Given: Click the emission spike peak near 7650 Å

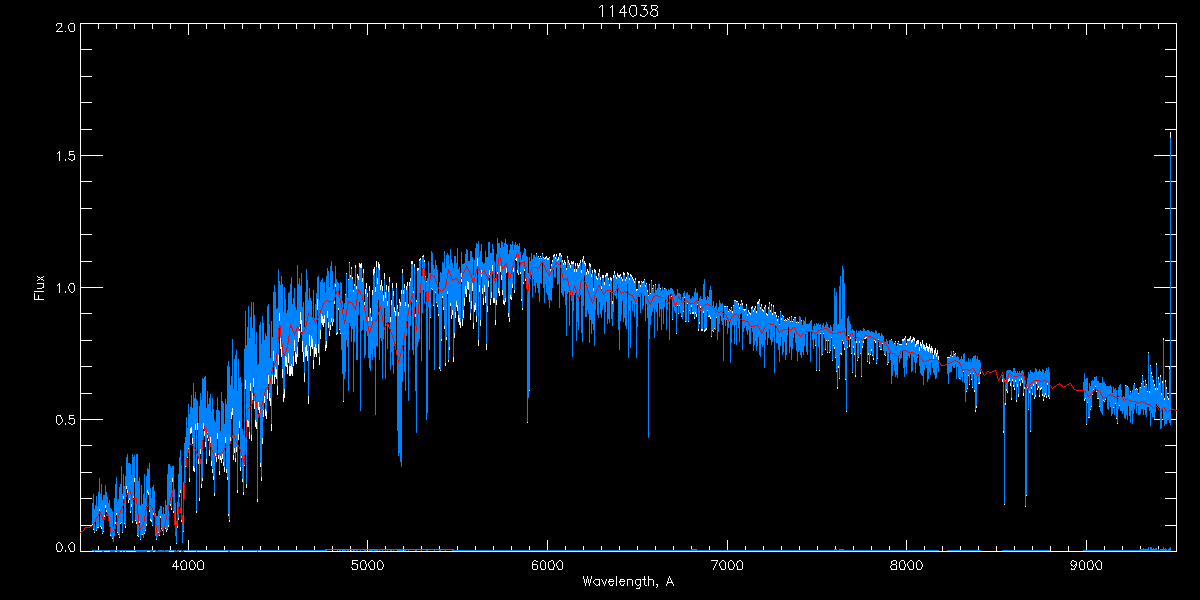Looking at the screenshot, I should [842, 268].
